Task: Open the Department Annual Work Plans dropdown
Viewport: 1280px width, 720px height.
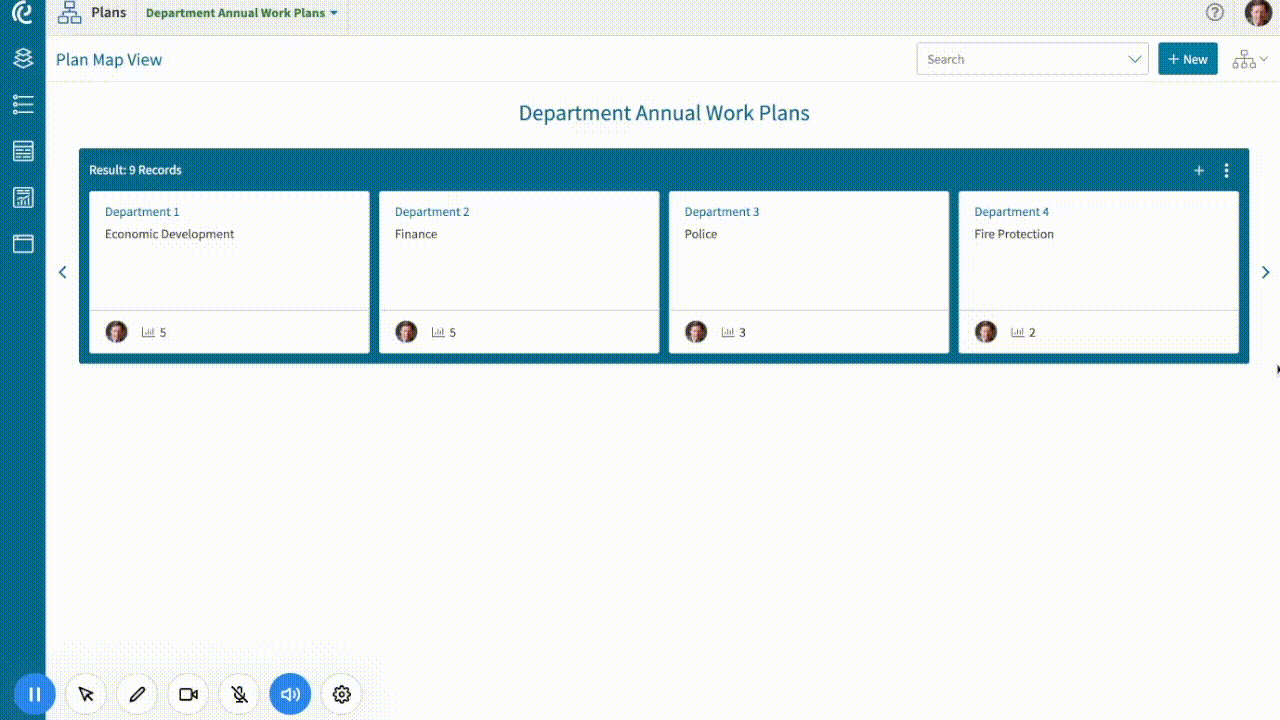Action: click(x=240, y=12)
